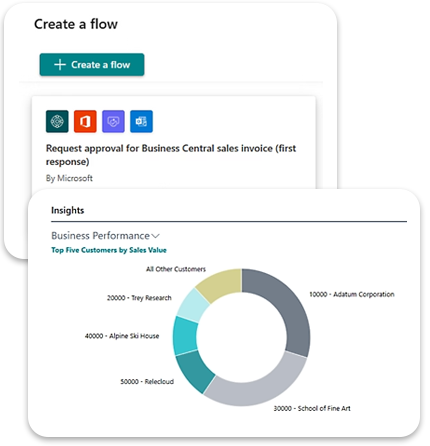Click the turquoise Alpine Ski House segment
Image resolution: width=430 pixels, height=446 pixels.
coord(185,335)
